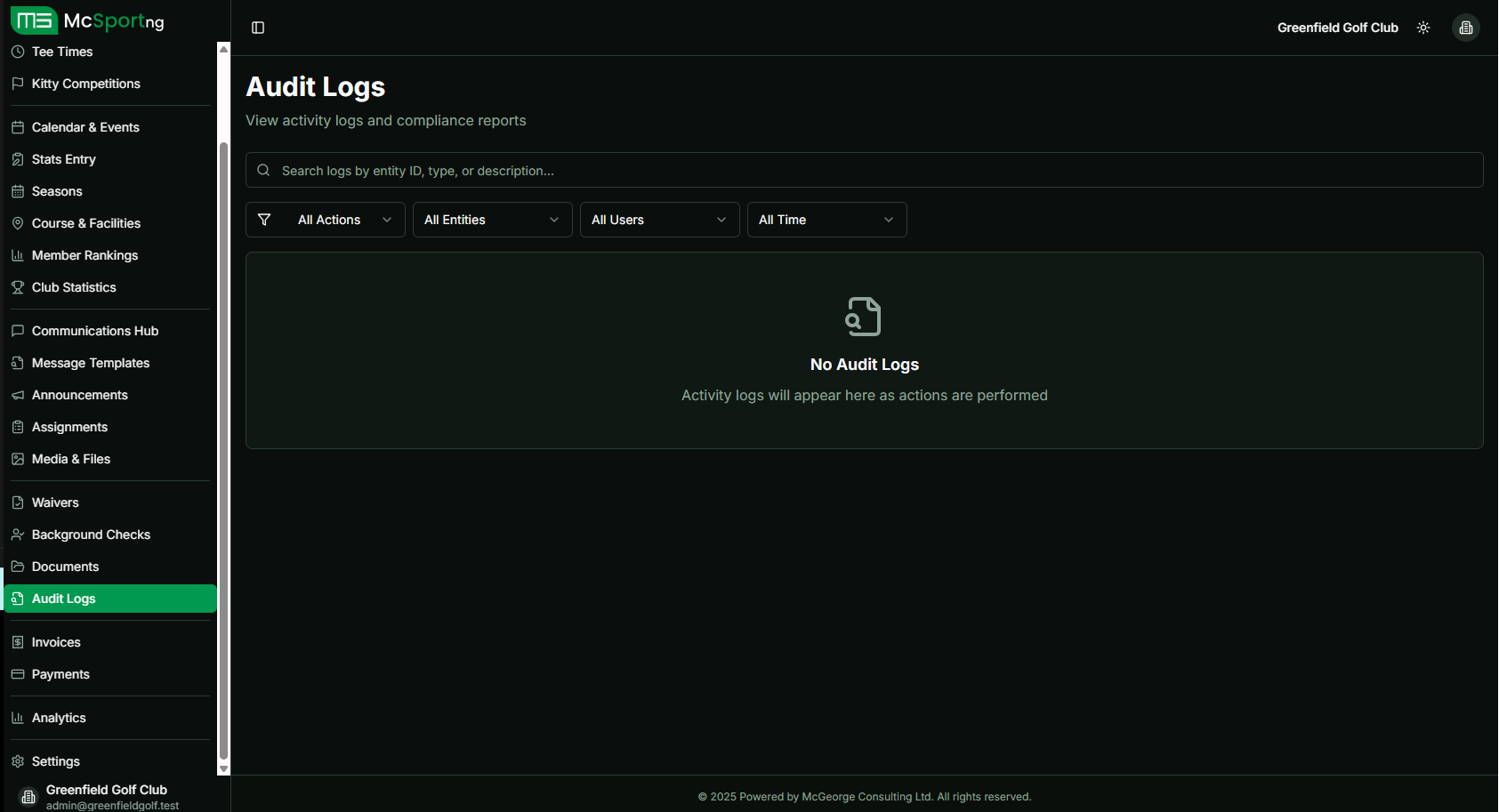The height and width of the screenshot is (812, 1499).
Task: Expand the All Actions dropdown
Action: click(x=343, y=220)
